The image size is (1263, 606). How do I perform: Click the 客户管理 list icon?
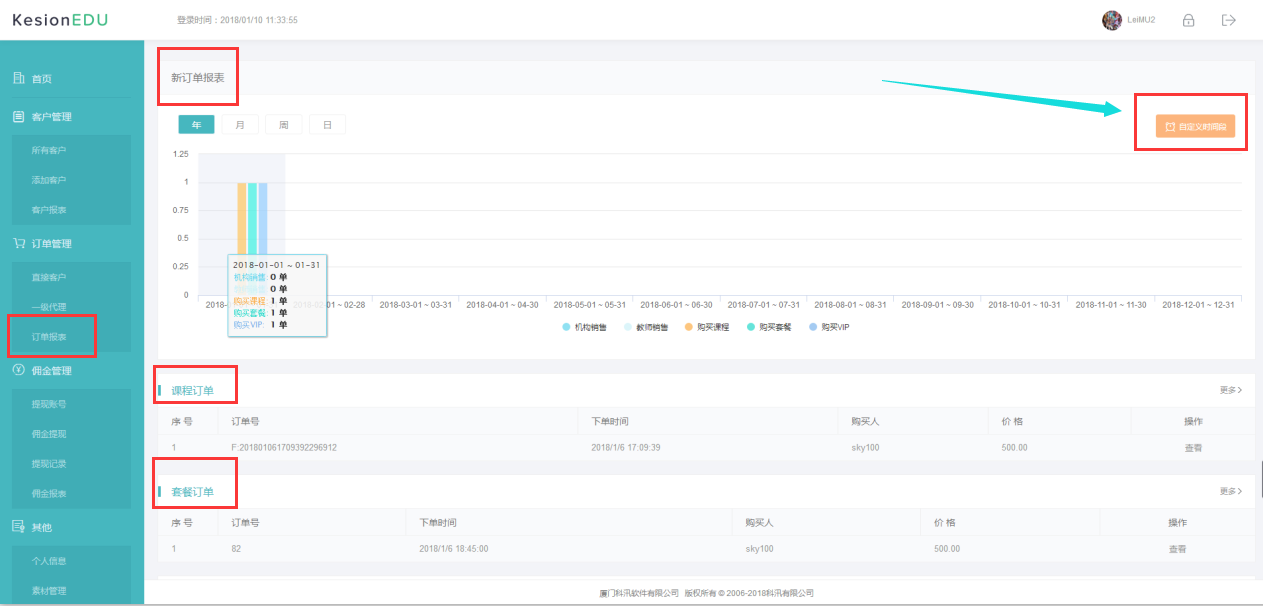point(18,116)
